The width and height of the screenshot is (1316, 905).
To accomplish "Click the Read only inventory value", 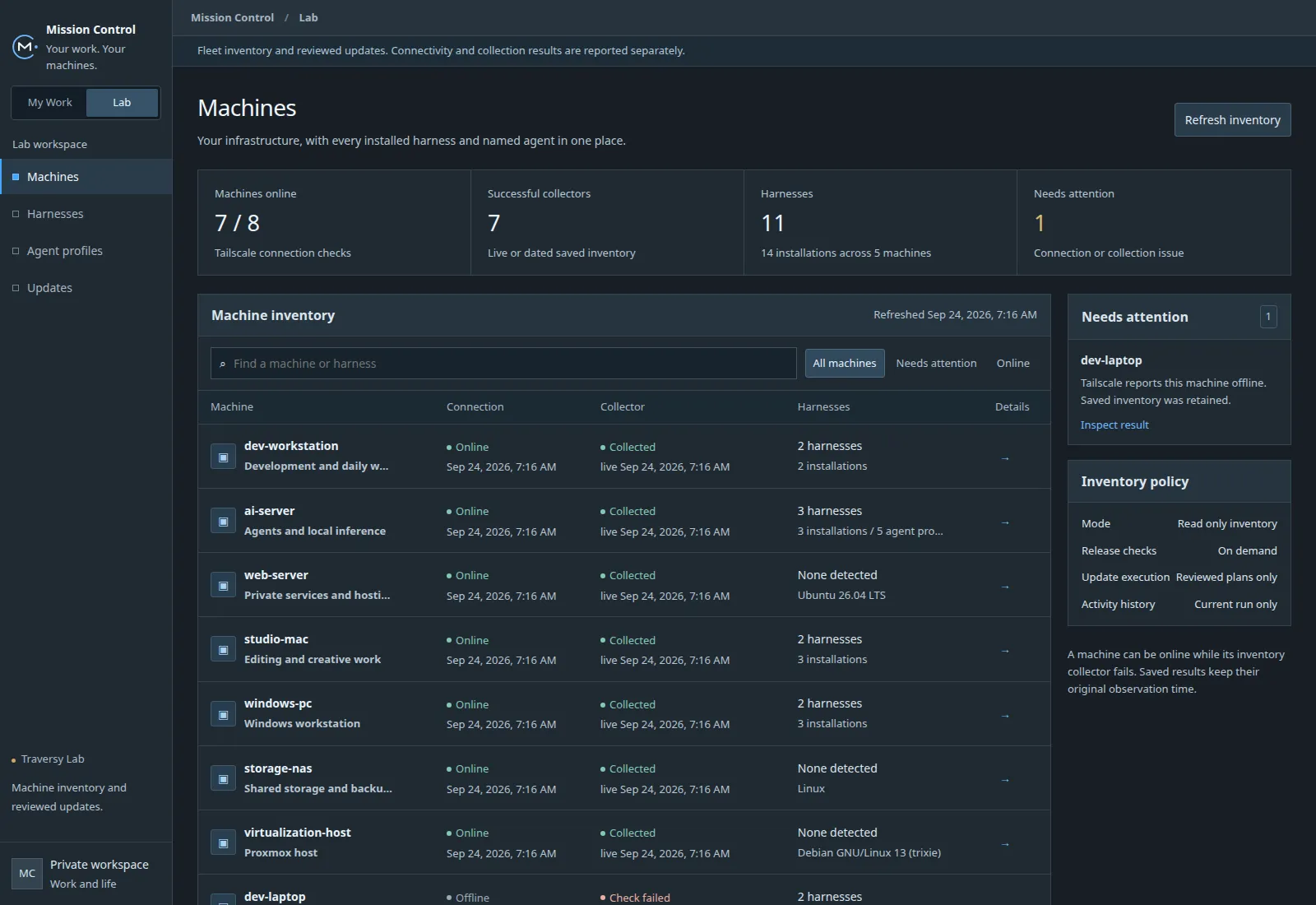I will [1227, 523].
